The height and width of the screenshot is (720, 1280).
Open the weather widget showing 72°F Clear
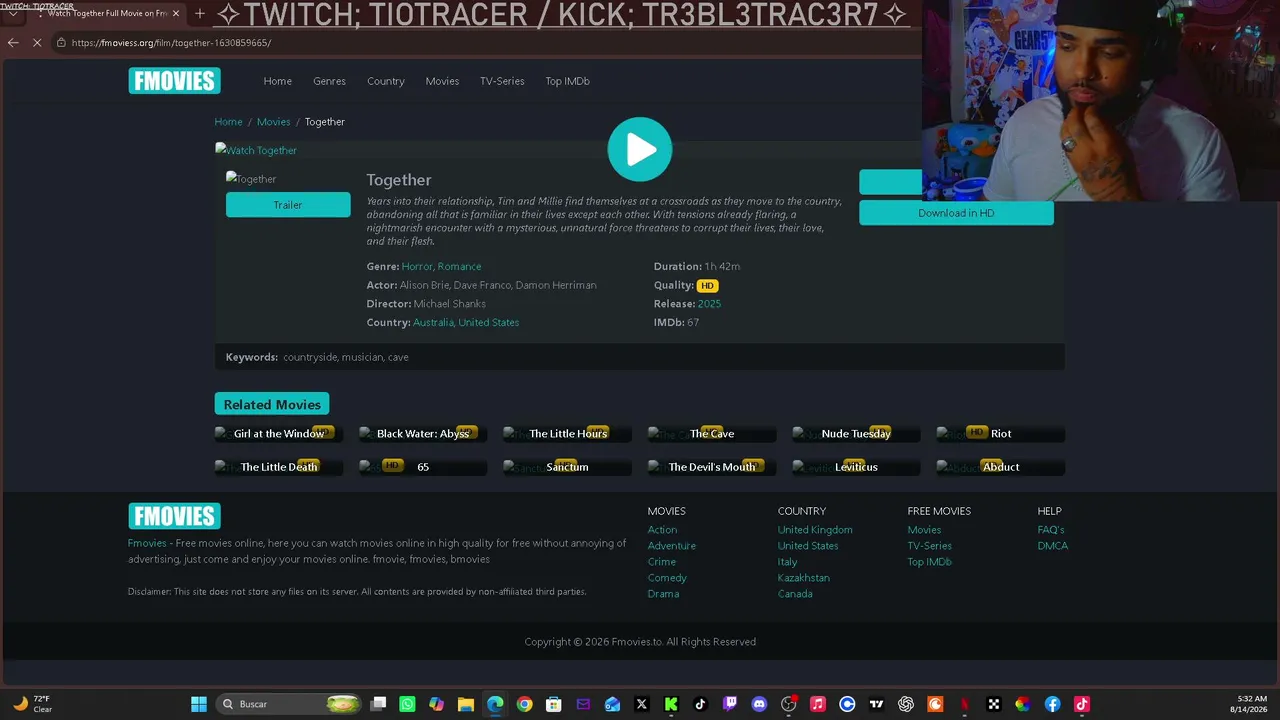32,704
